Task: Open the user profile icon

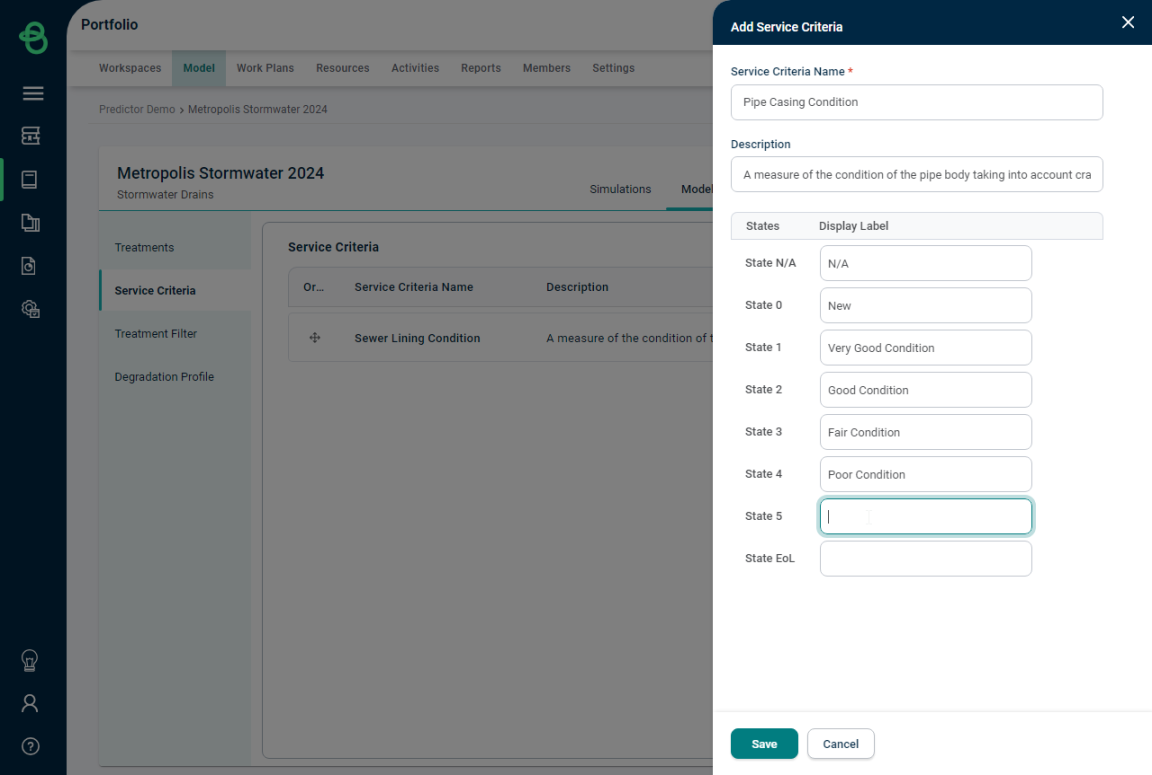Action: coord(30,704)
